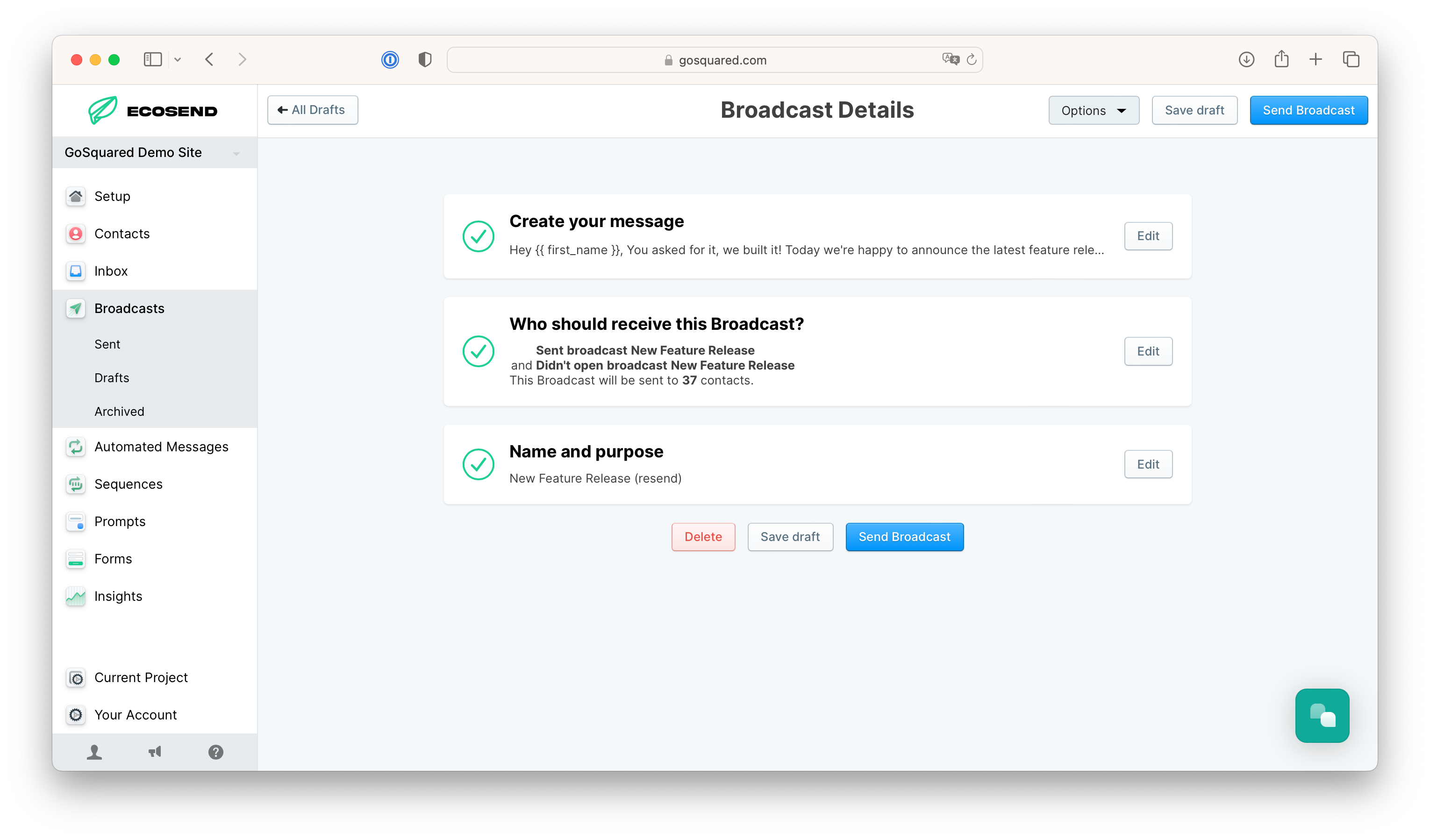1430x840 pixels.
Task: Go forward in browser history
Action: [242, 59]
